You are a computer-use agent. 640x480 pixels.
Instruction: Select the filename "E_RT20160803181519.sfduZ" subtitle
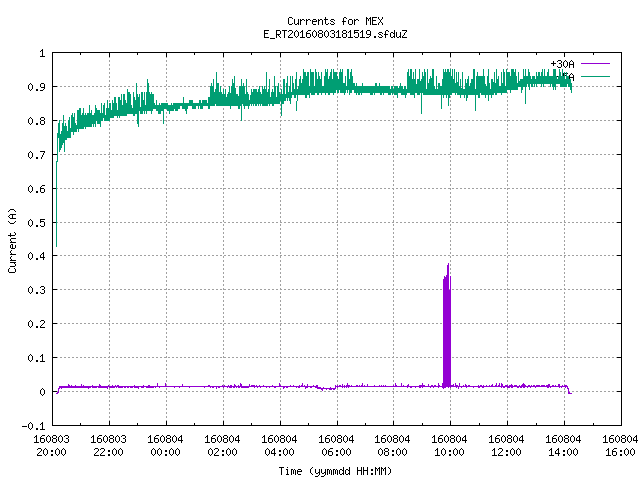[335, 34]
